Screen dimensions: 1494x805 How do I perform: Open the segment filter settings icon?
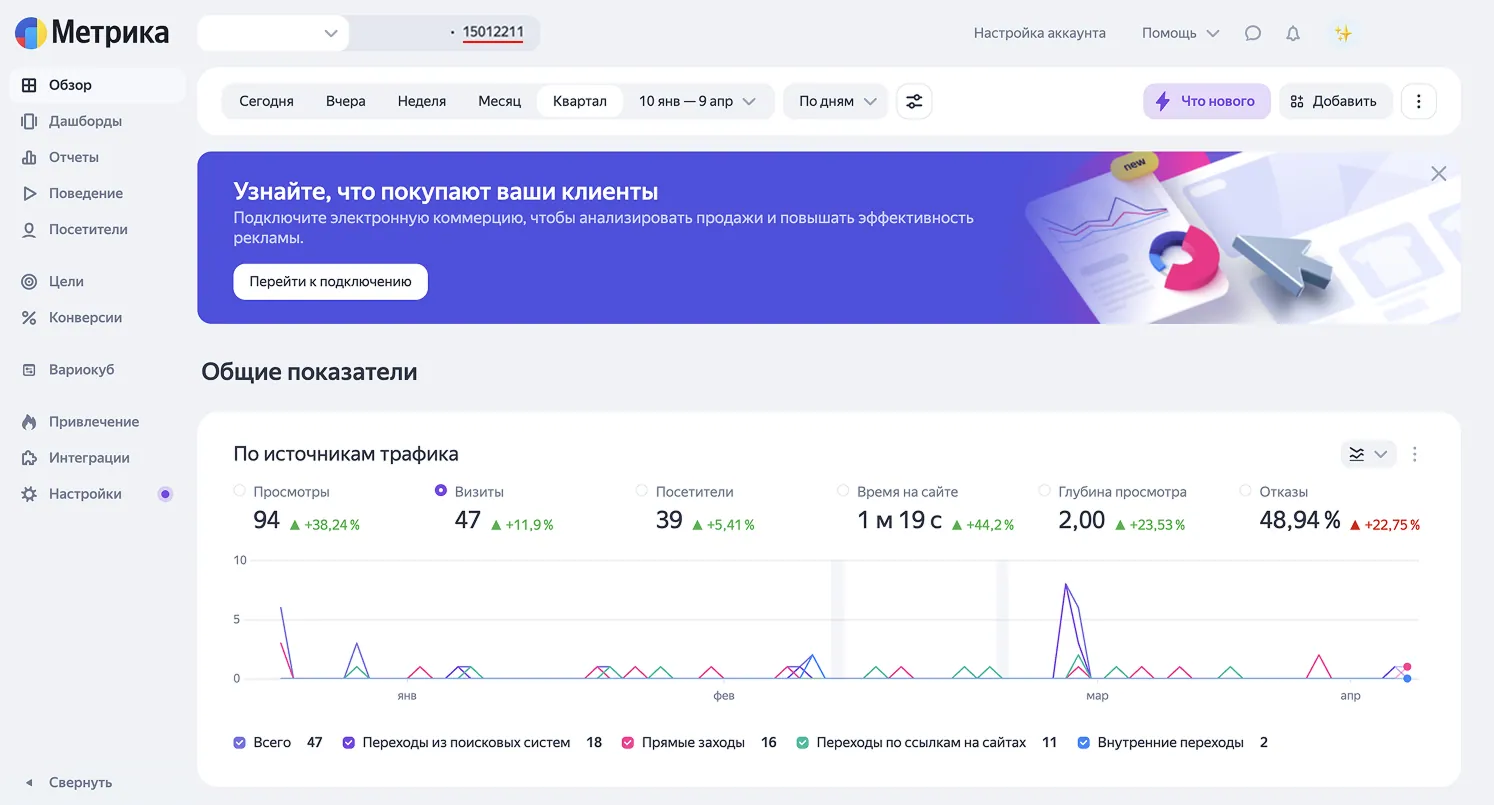click(914, 101)
